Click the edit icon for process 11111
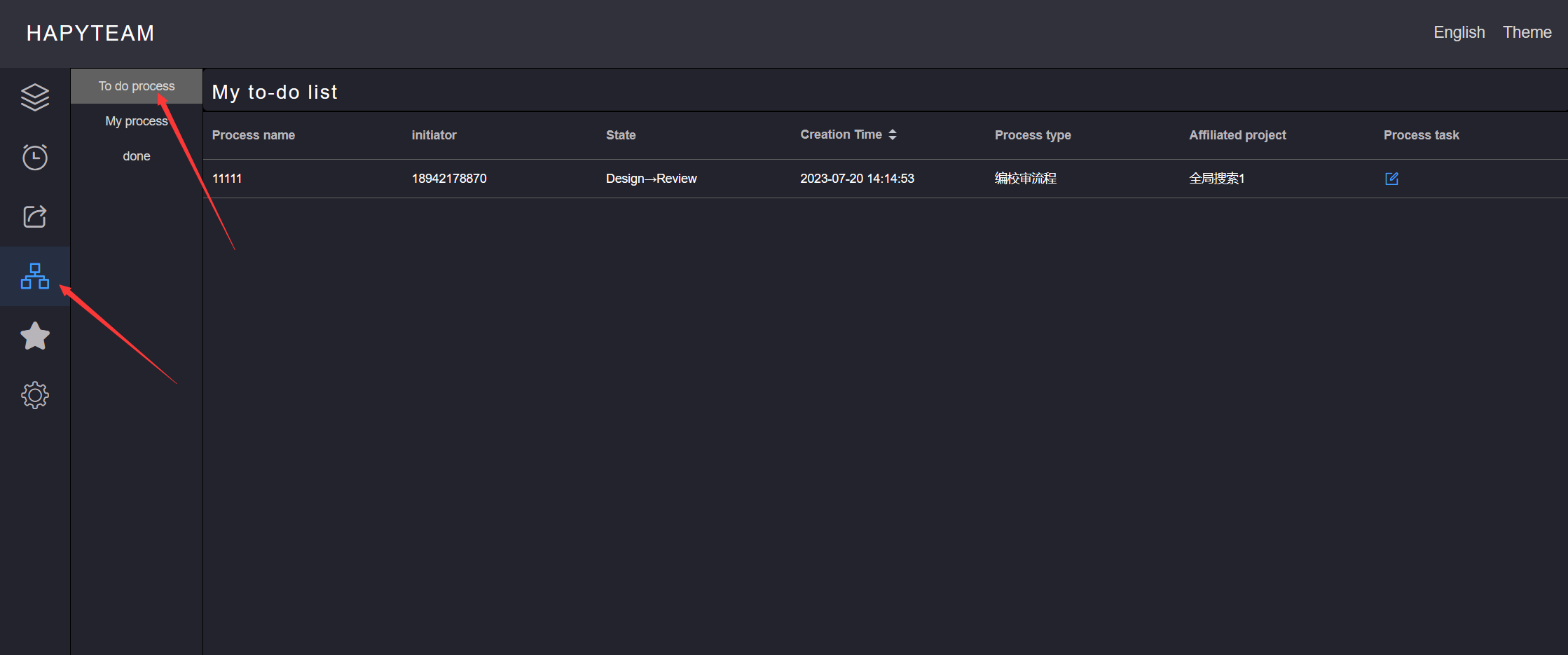This screenshot has width=1568, height=655. coord(1391,179)
